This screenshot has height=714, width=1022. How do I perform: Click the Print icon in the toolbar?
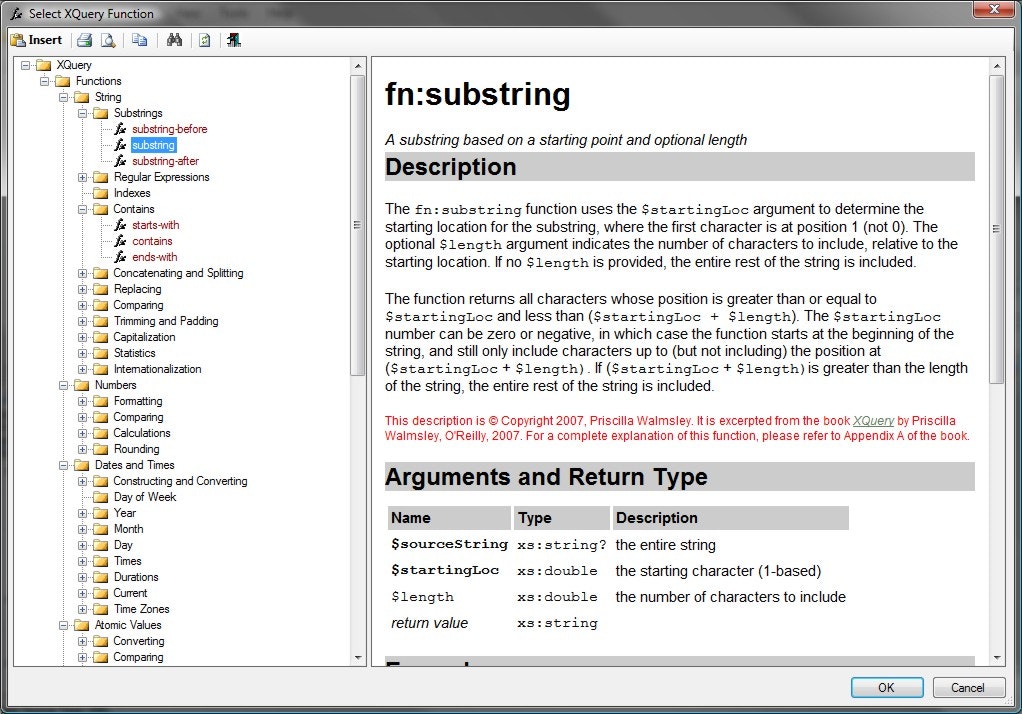point(84,40)
